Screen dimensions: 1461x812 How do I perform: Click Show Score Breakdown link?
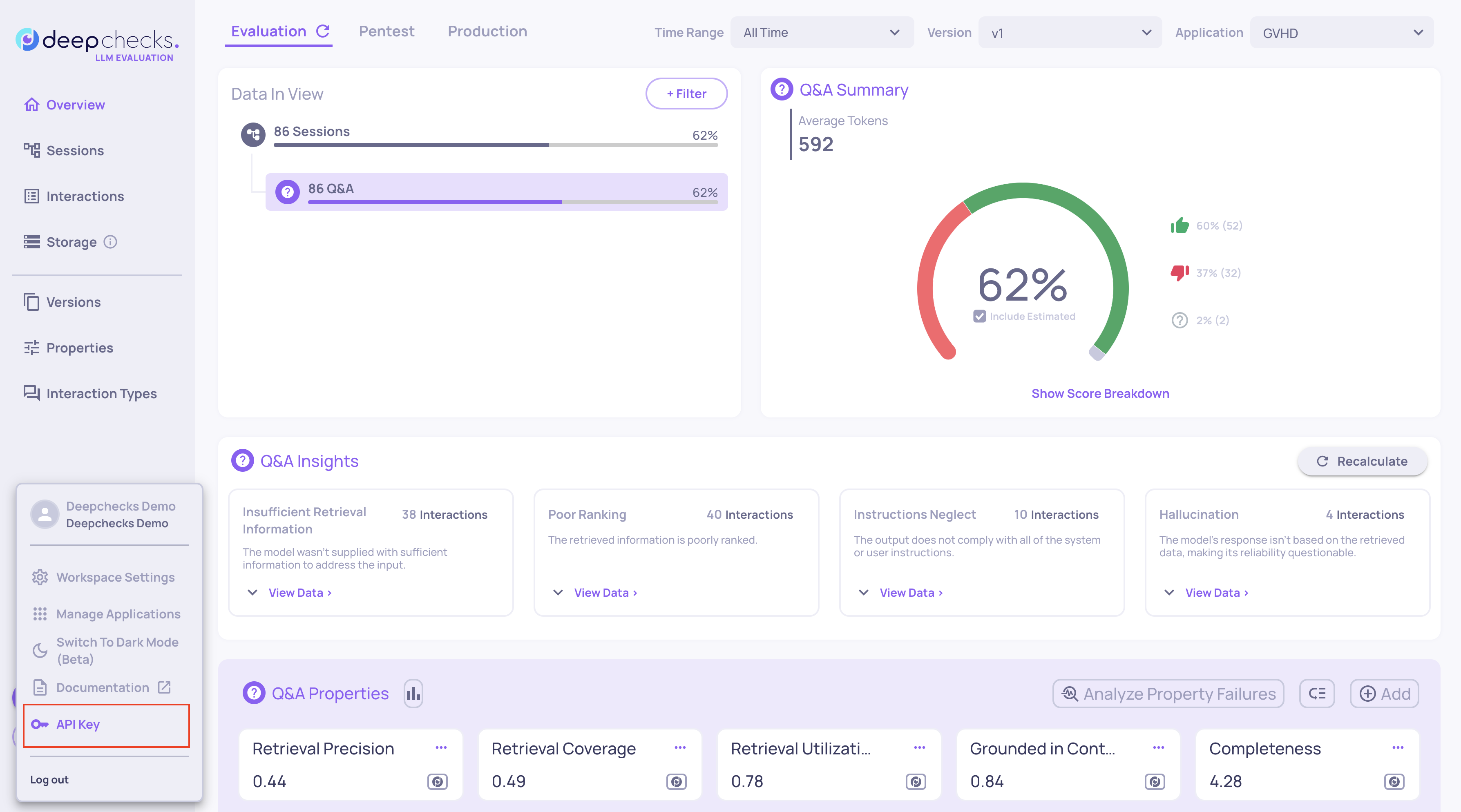(x=1100, y=393)
